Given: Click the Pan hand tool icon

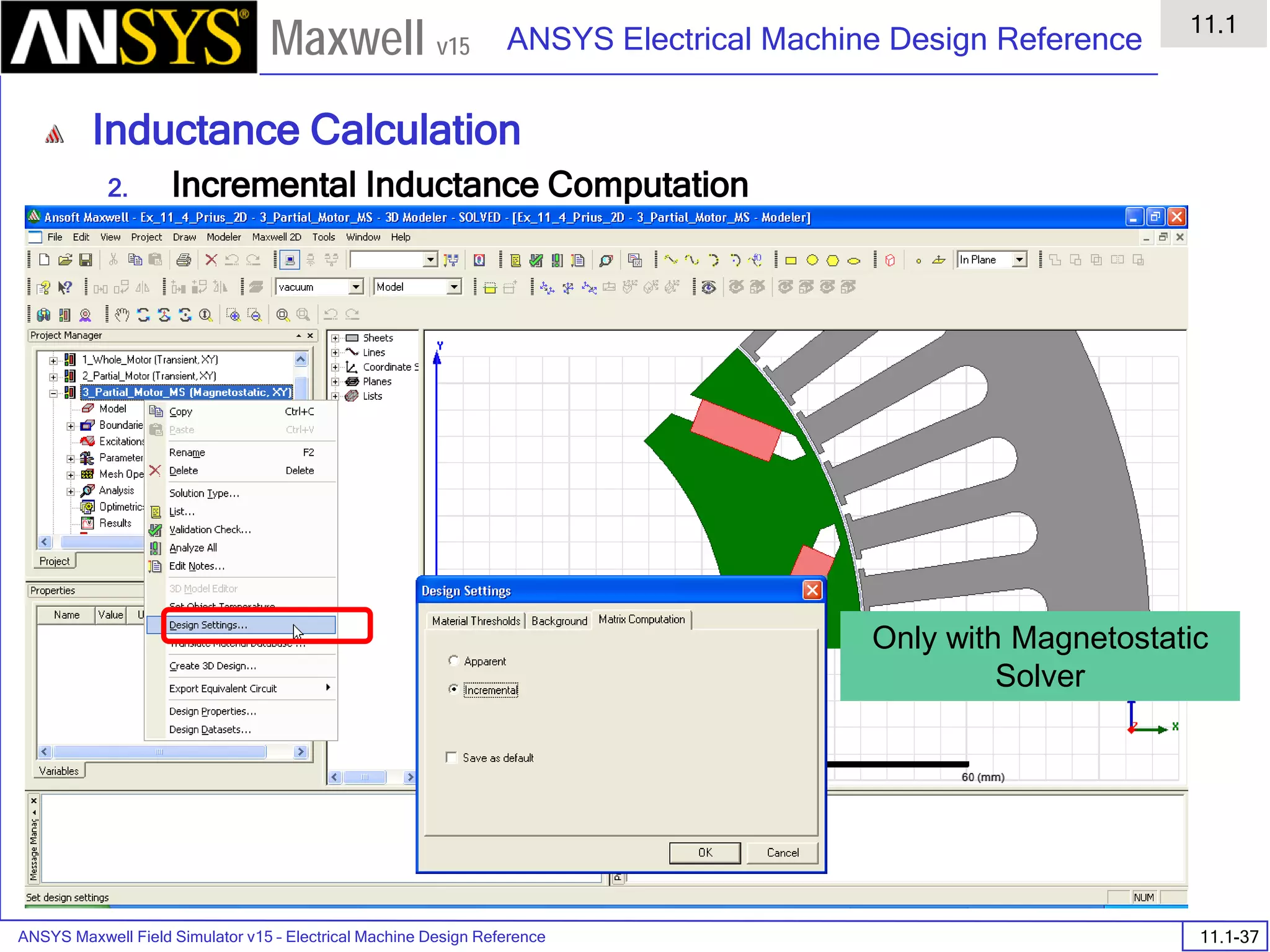Looking at the screenshot, I should click(x=122, y=315).
